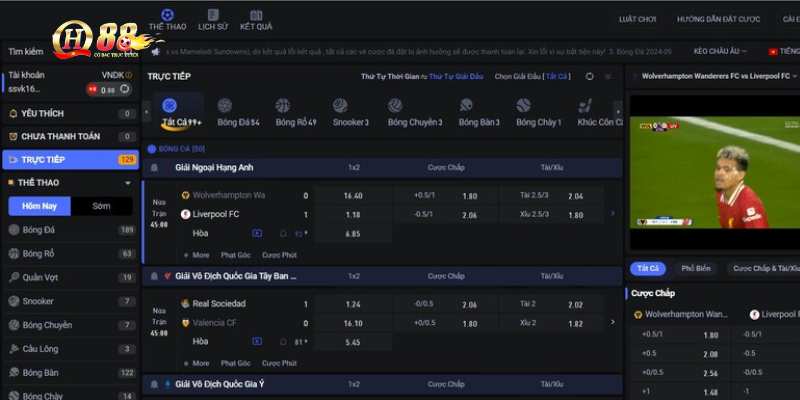800x400 pixels.
Task: Open Chọn Giải Đấu league filter
Action: click(533, 77)
